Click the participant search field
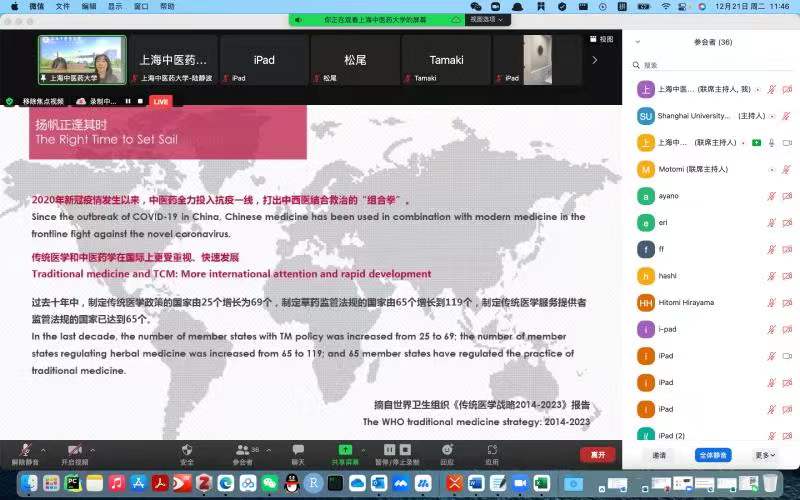 (712, 65)
